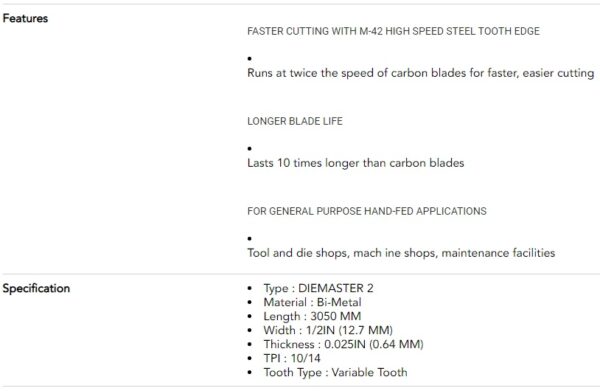Image resolution: width=600 pixels, height=391 pixels.
Task: Click the Features section heading
Action: point(25,18)
